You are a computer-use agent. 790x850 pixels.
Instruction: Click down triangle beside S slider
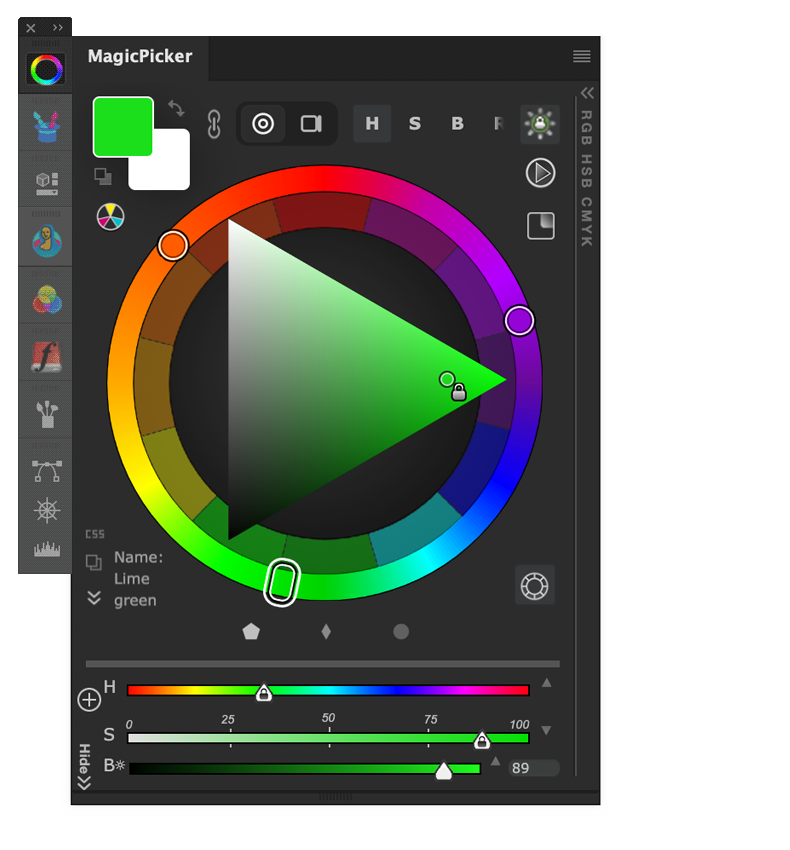[x=547, y=730]
